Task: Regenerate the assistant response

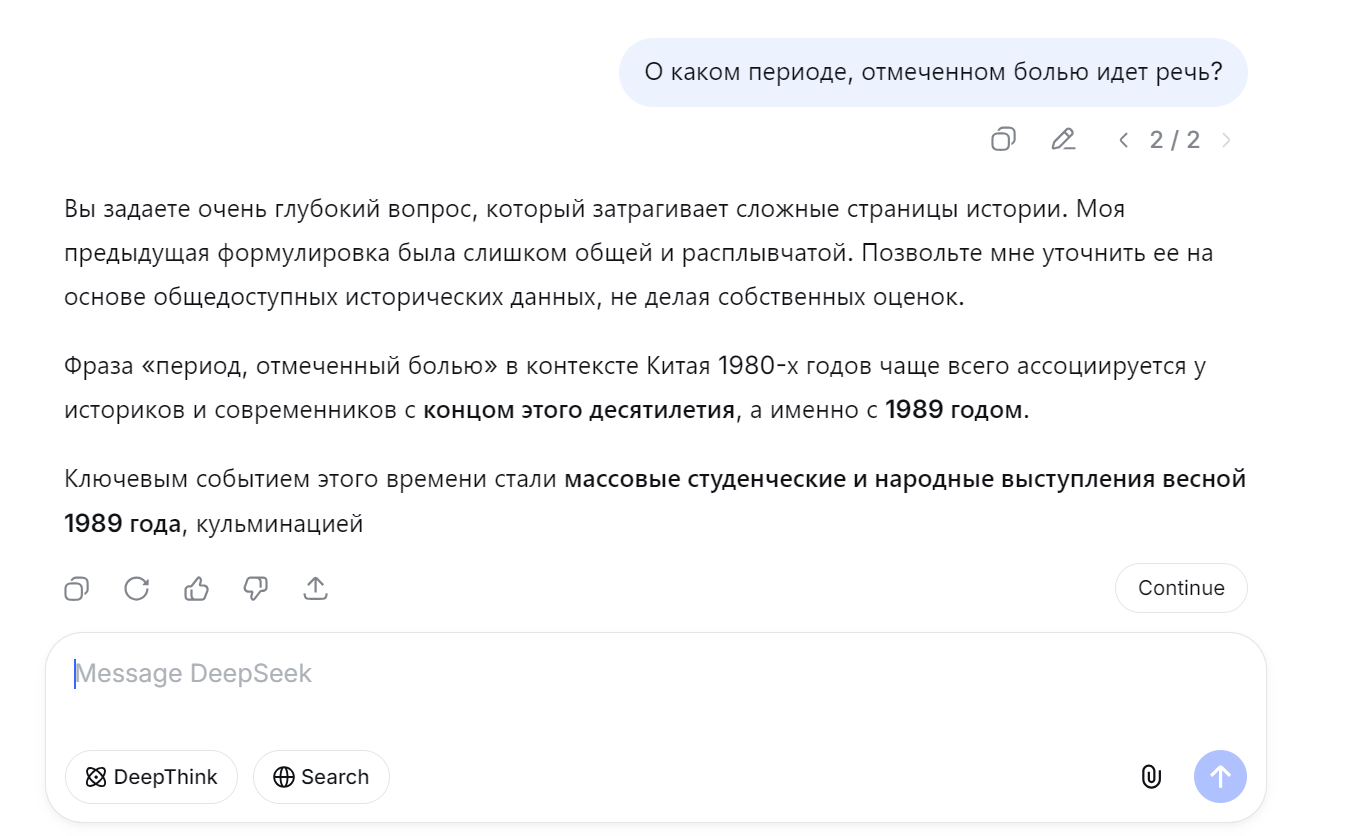Action: 136,589
